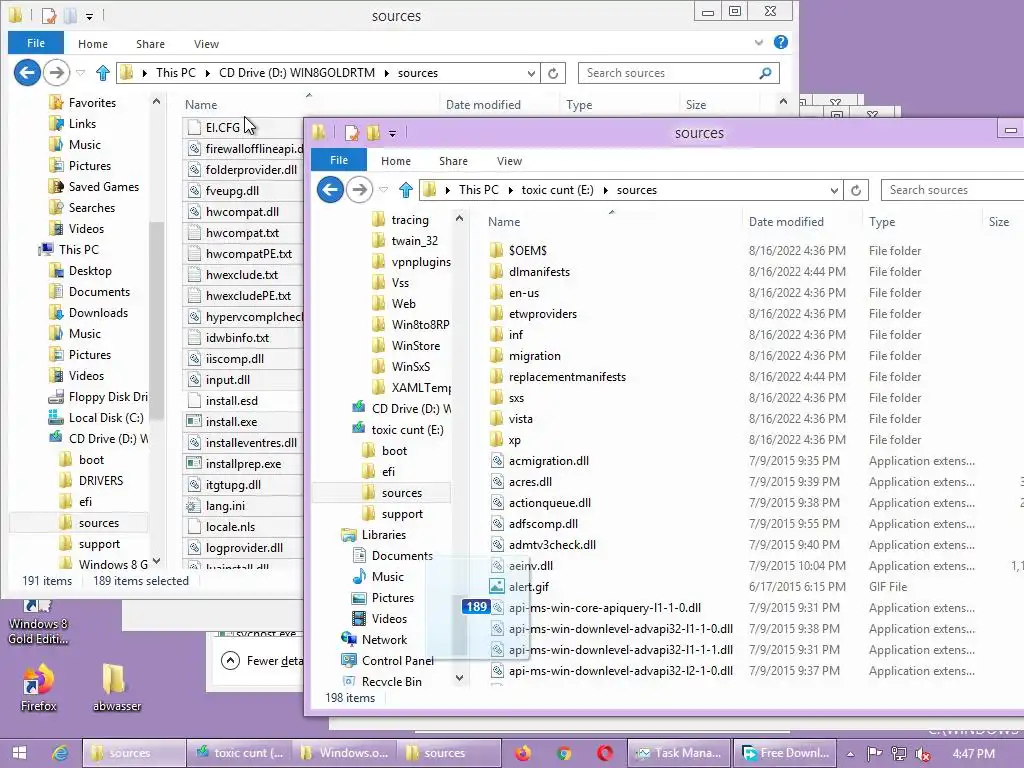Select Local Disk (C:) in D: window tree
Viewport: 1024px width, 768px height.
point(97,418)
